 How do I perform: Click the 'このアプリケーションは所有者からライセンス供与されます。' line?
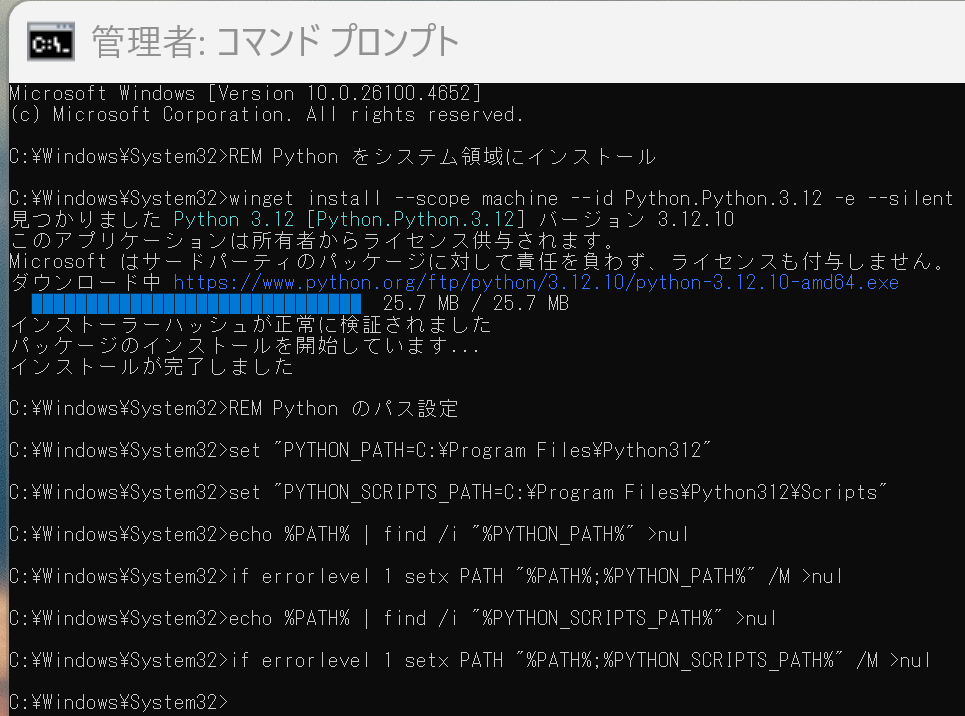tap(313, 240)
